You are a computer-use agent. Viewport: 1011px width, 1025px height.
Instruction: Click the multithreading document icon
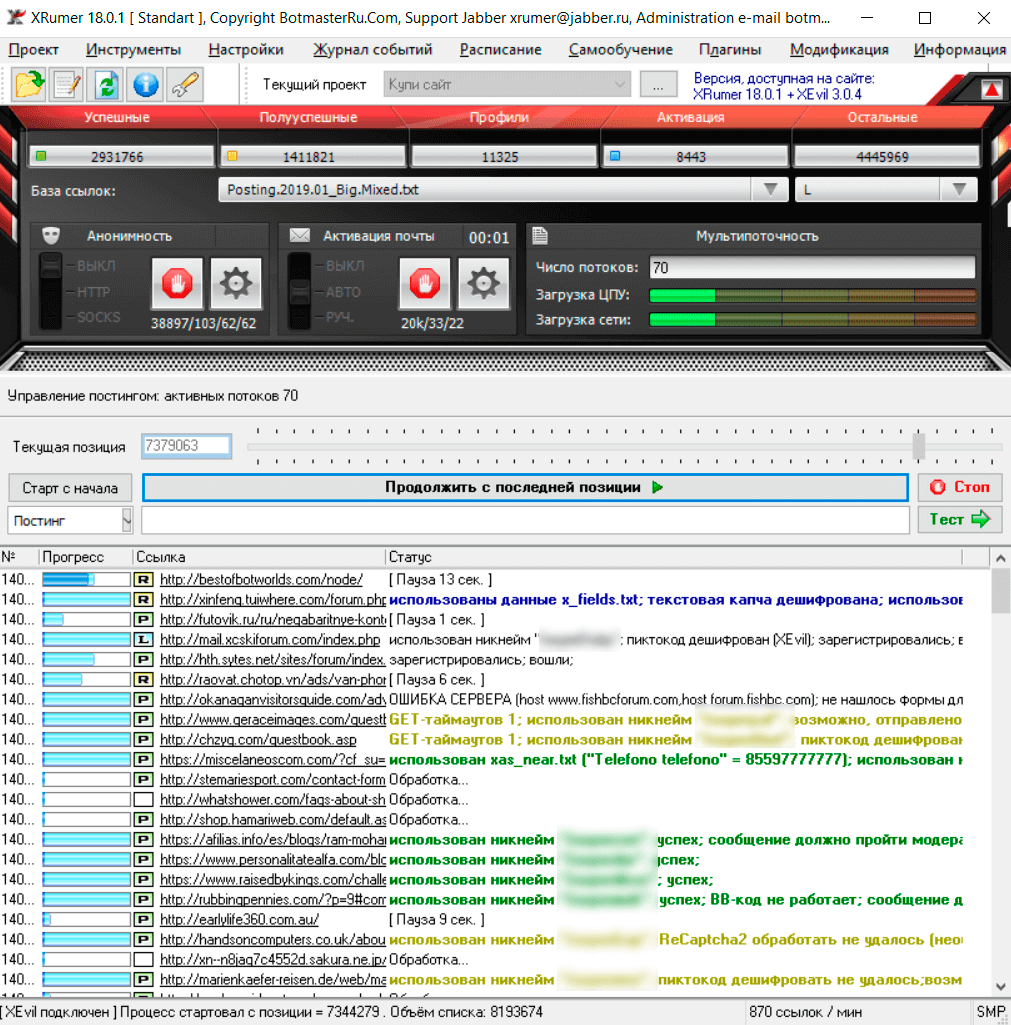[540, 235]
